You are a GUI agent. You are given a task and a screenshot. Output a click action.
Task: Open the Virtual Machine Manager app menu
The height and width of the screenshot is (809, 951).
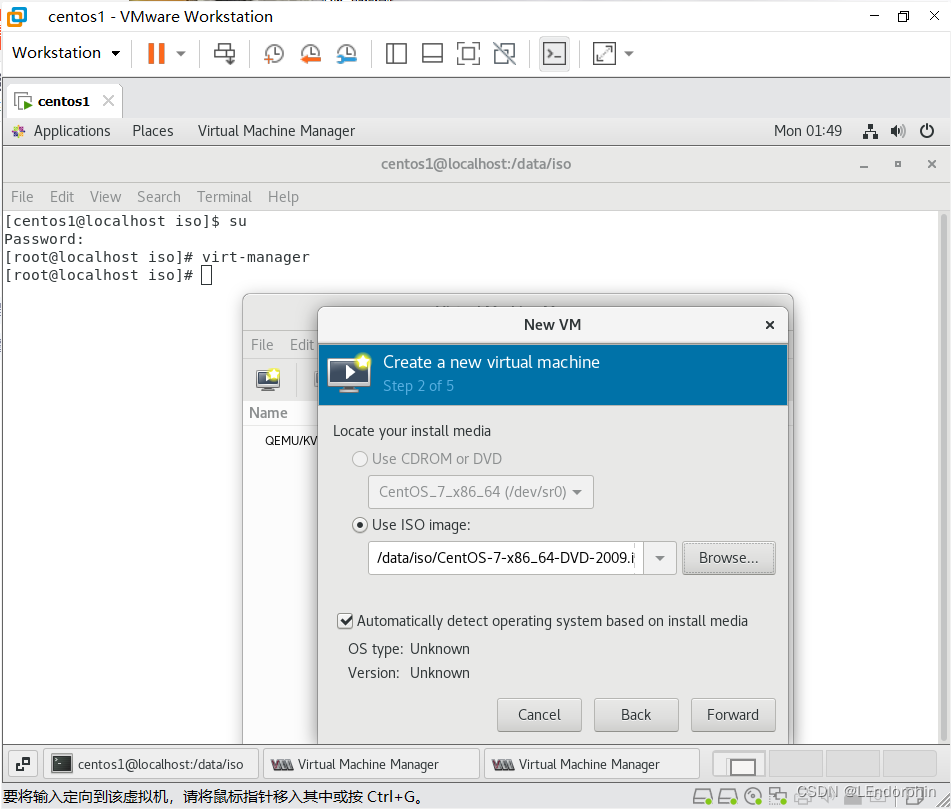pos(276,131)
